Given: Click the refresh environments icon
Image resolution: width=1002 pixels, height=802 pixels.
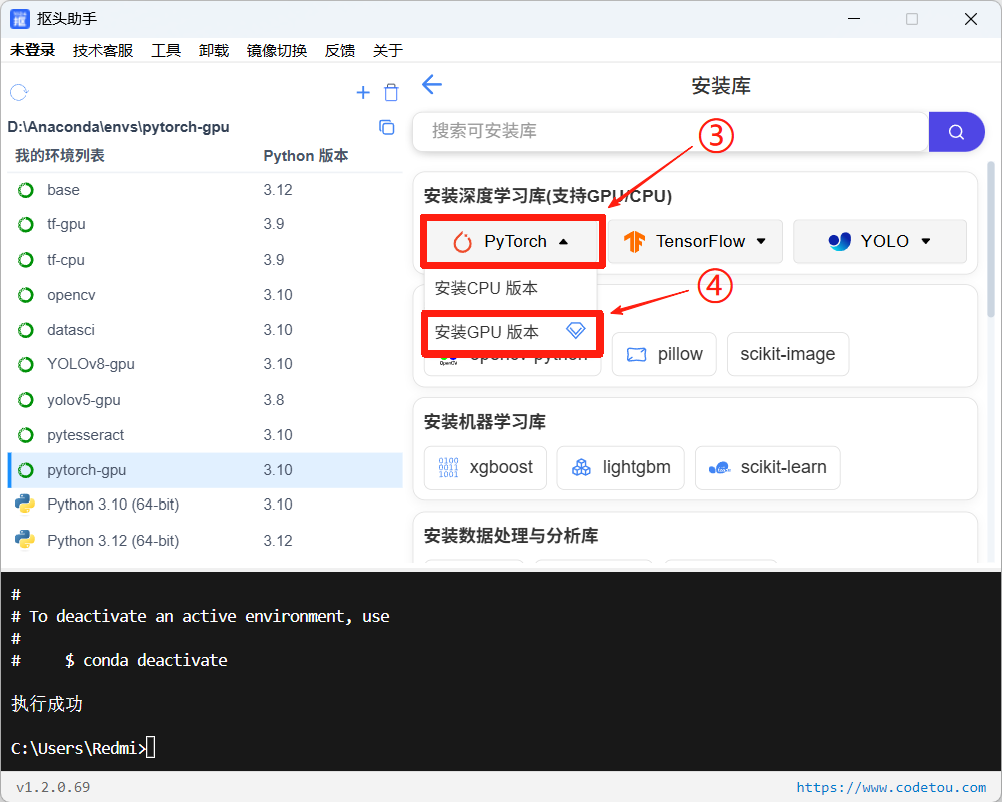Looking at the screenshot, I should pyautogui.click(x=19, y=93).
